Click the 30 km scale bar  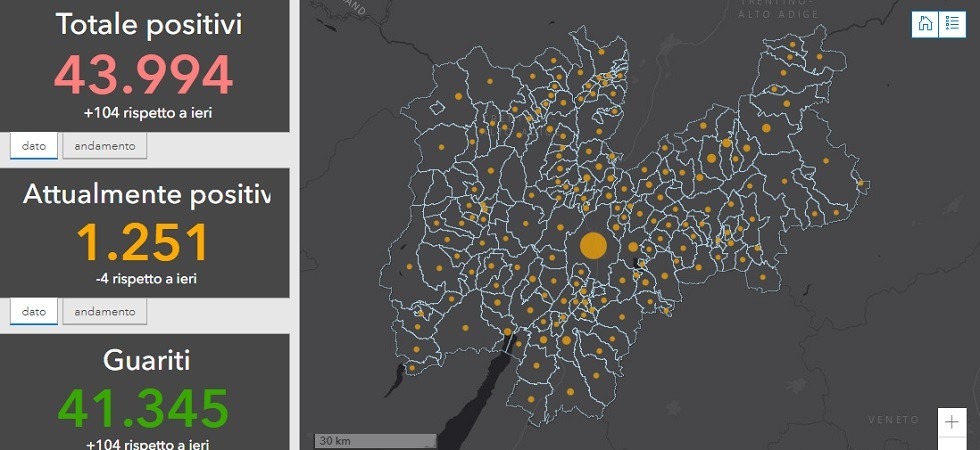click(375, 441)
